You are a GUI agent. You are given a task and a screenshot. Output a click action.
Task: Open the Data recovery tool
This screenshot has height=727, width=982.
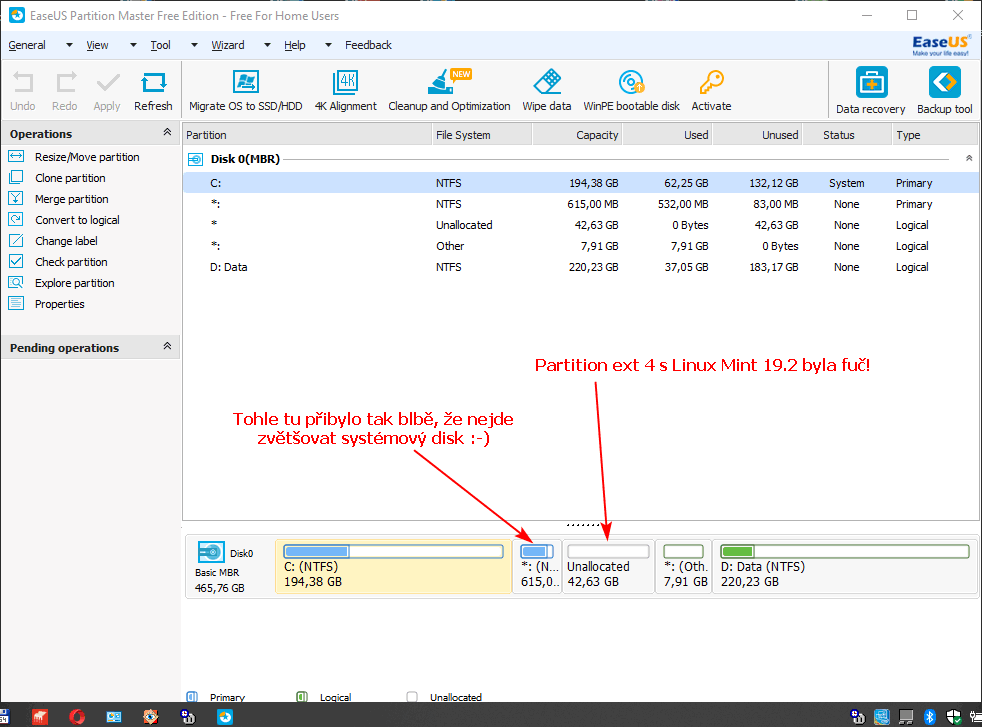(869, 90)
